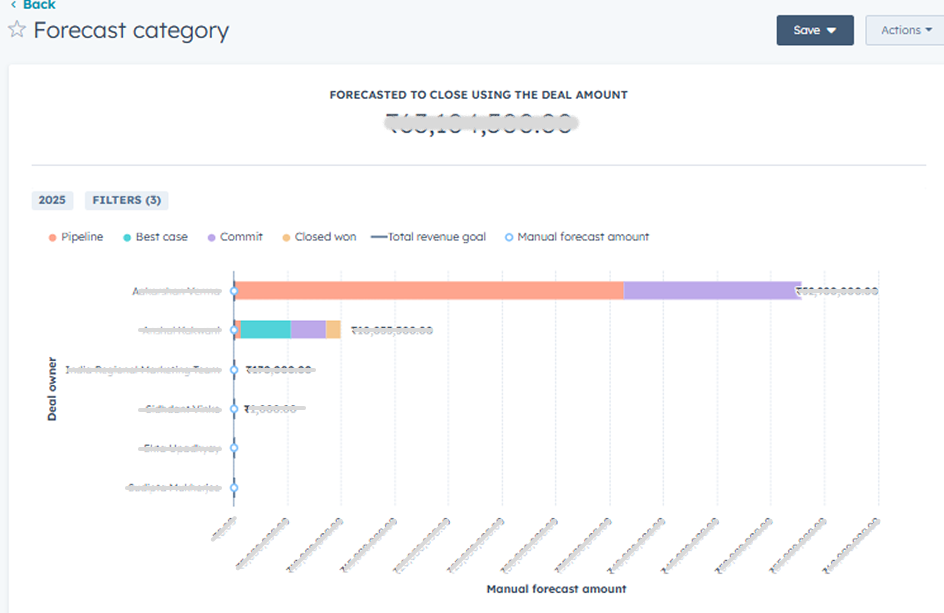Click the 2025 date range chip
The image size is (944, 613).
click(52, 200)
